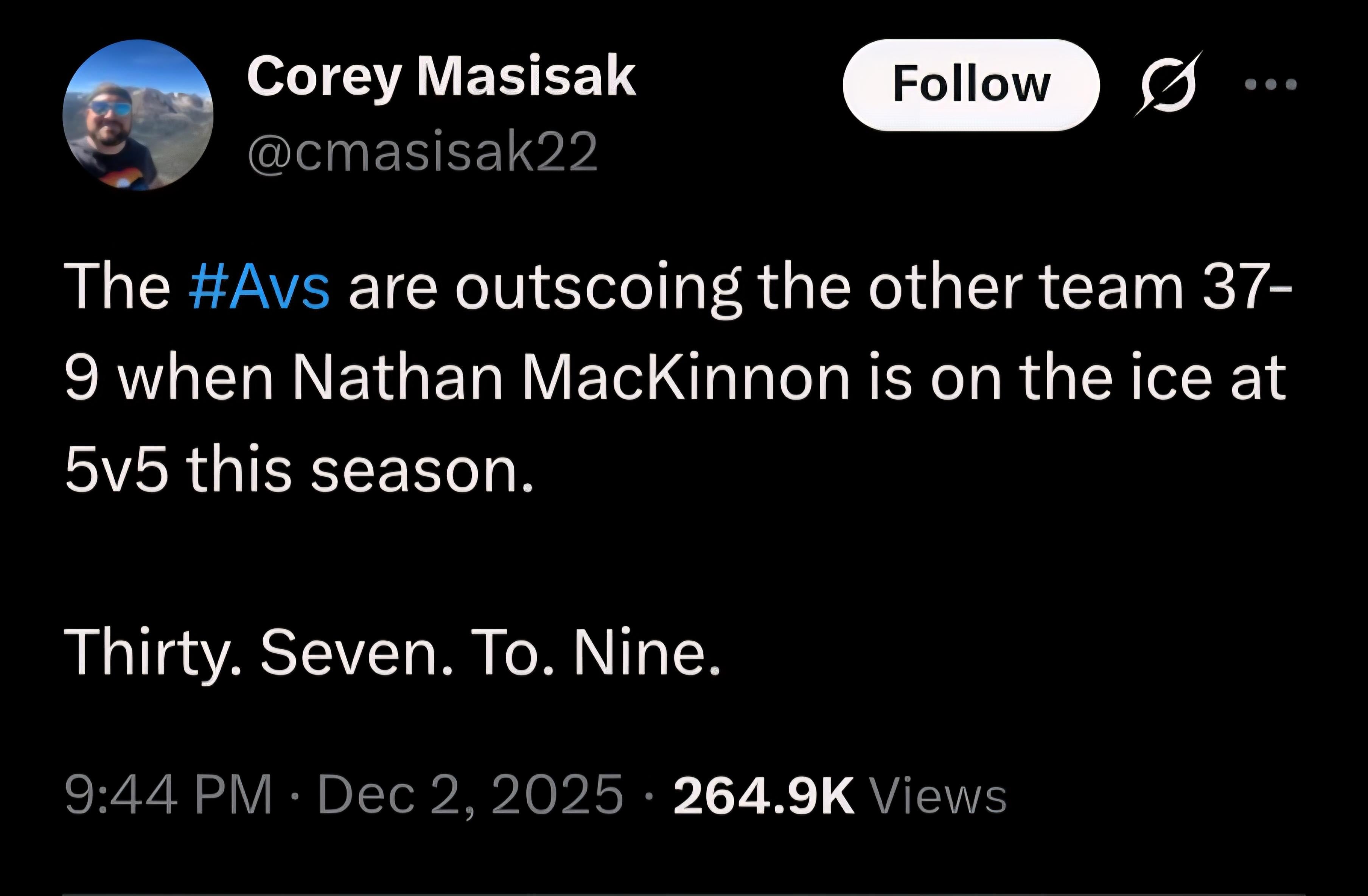Click the 9:44 PM timestamp
The height and width of the screenshot is (896, 1368).
coord(168,795)
